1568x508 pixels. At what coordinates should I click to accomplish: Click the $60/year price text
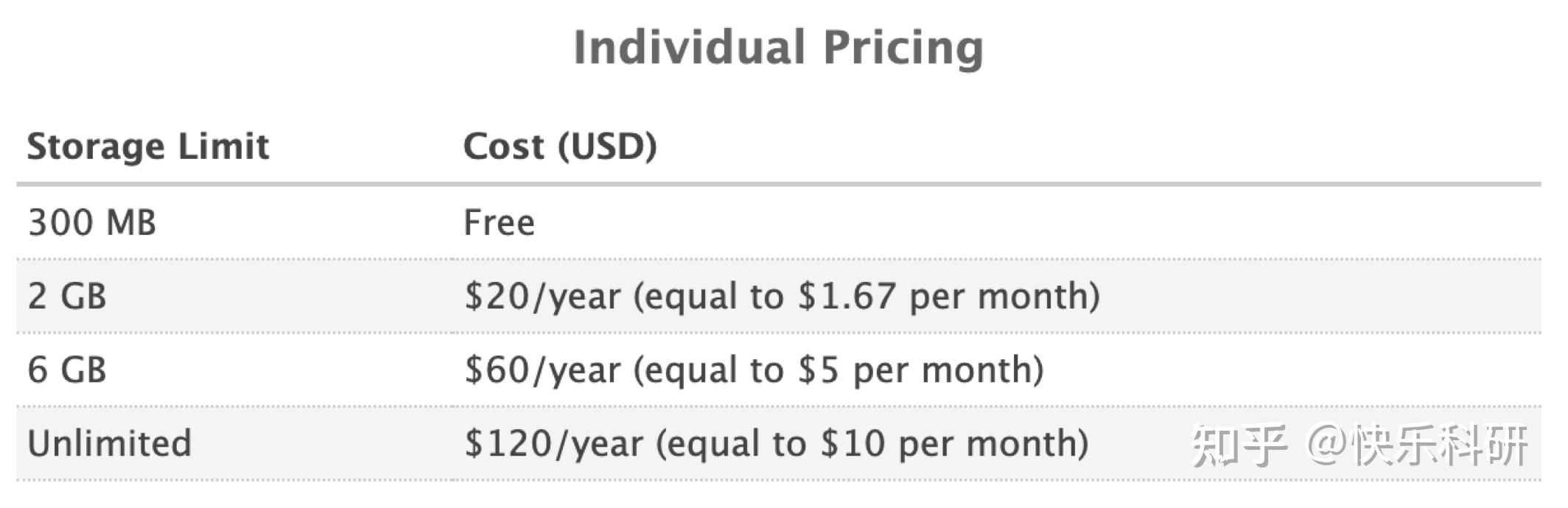(x=542, y=370)
